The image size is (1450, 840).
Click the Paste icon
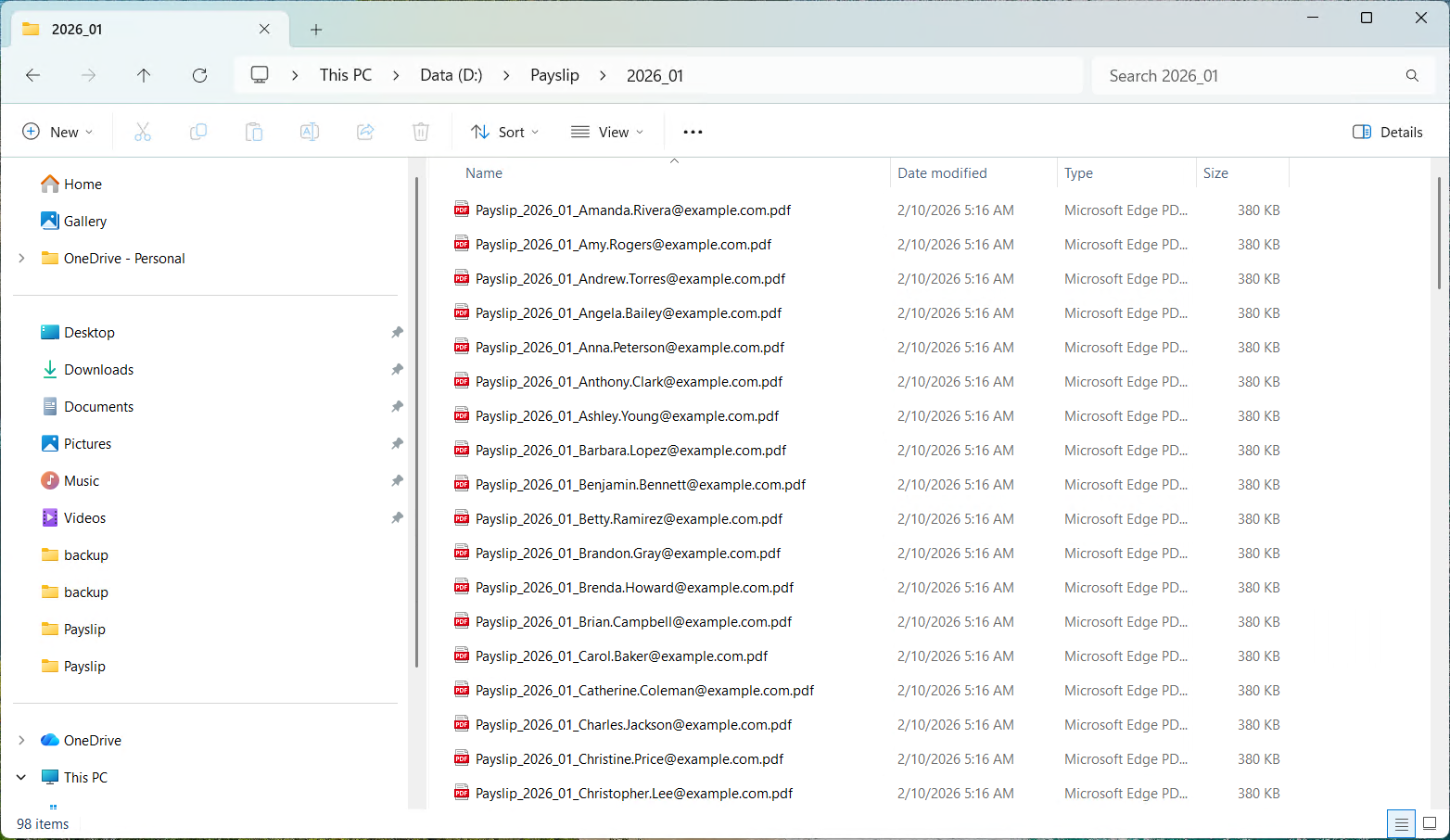253,131
